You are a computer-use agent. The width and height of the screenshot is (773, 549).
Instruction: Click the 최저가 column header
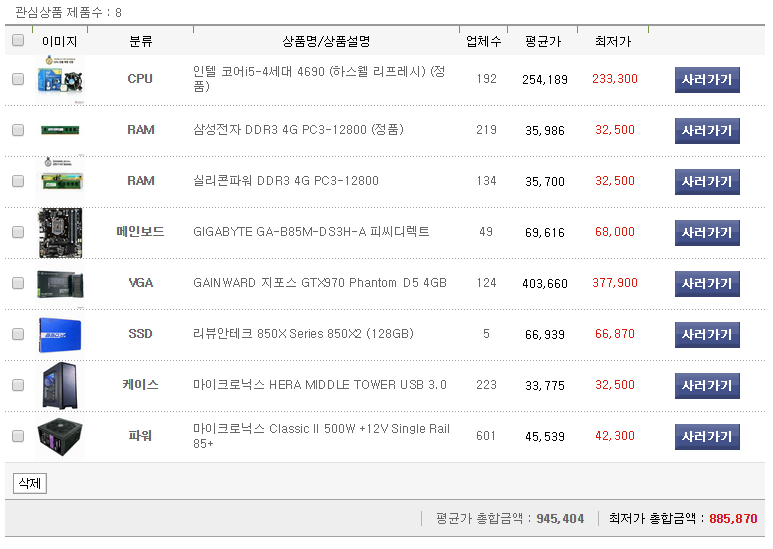(613, 41)
